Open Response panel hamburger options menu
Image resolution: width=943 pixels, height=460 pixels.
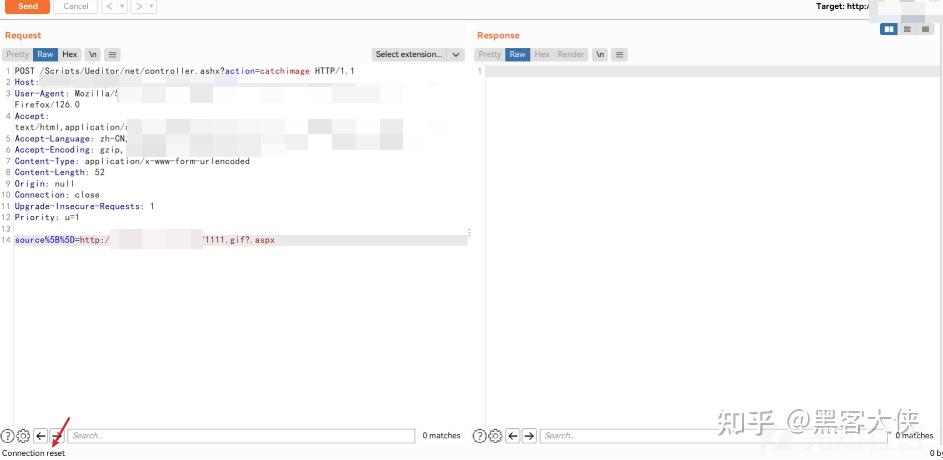[x=620, y=54]
